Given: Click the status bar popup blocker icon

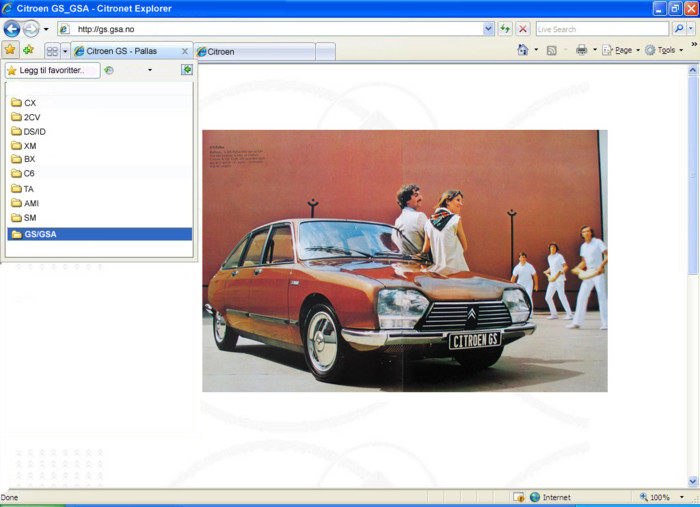Looking at the screenshot, I should (518, 497).
